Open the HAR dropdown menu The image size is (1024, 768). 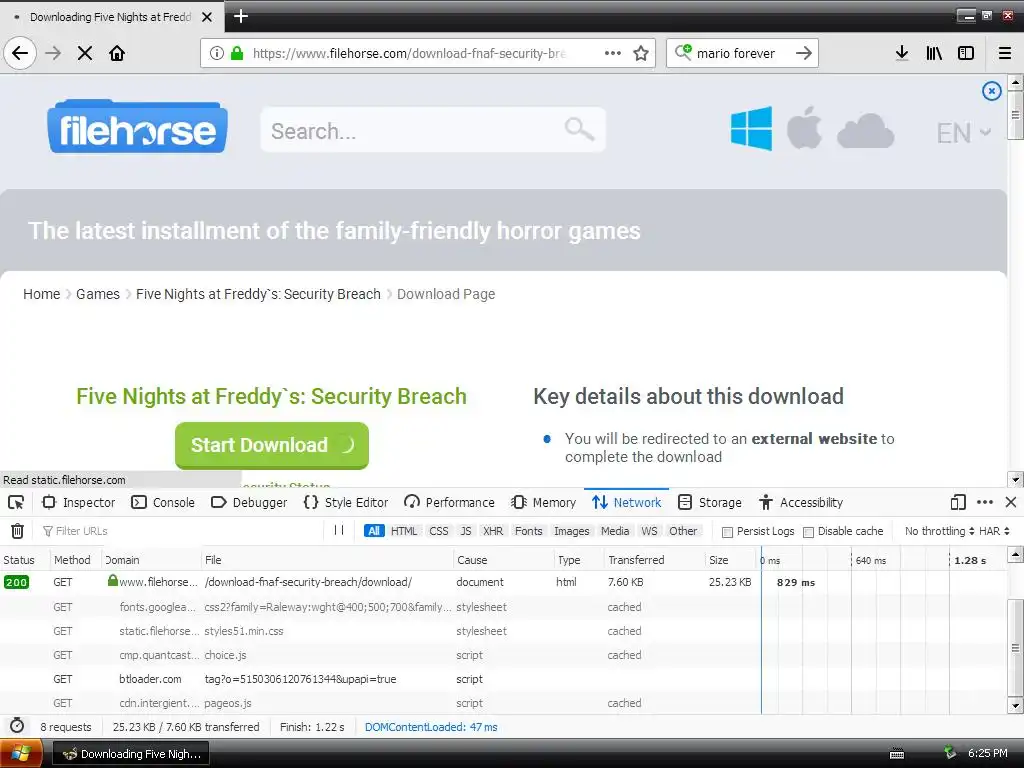click(x=994, y=531)
